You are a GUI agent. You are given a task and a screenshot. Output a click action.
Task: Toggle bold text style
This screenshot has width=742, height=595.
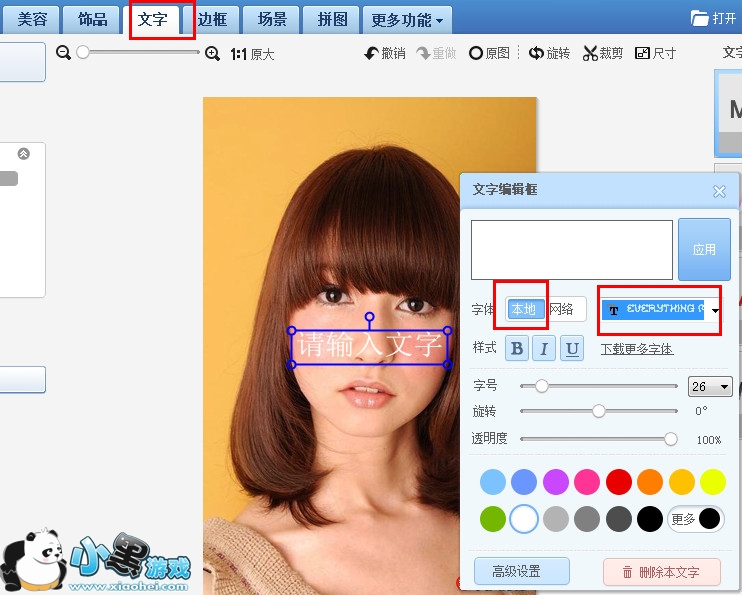pyautogui.click(x=517, y=348)
